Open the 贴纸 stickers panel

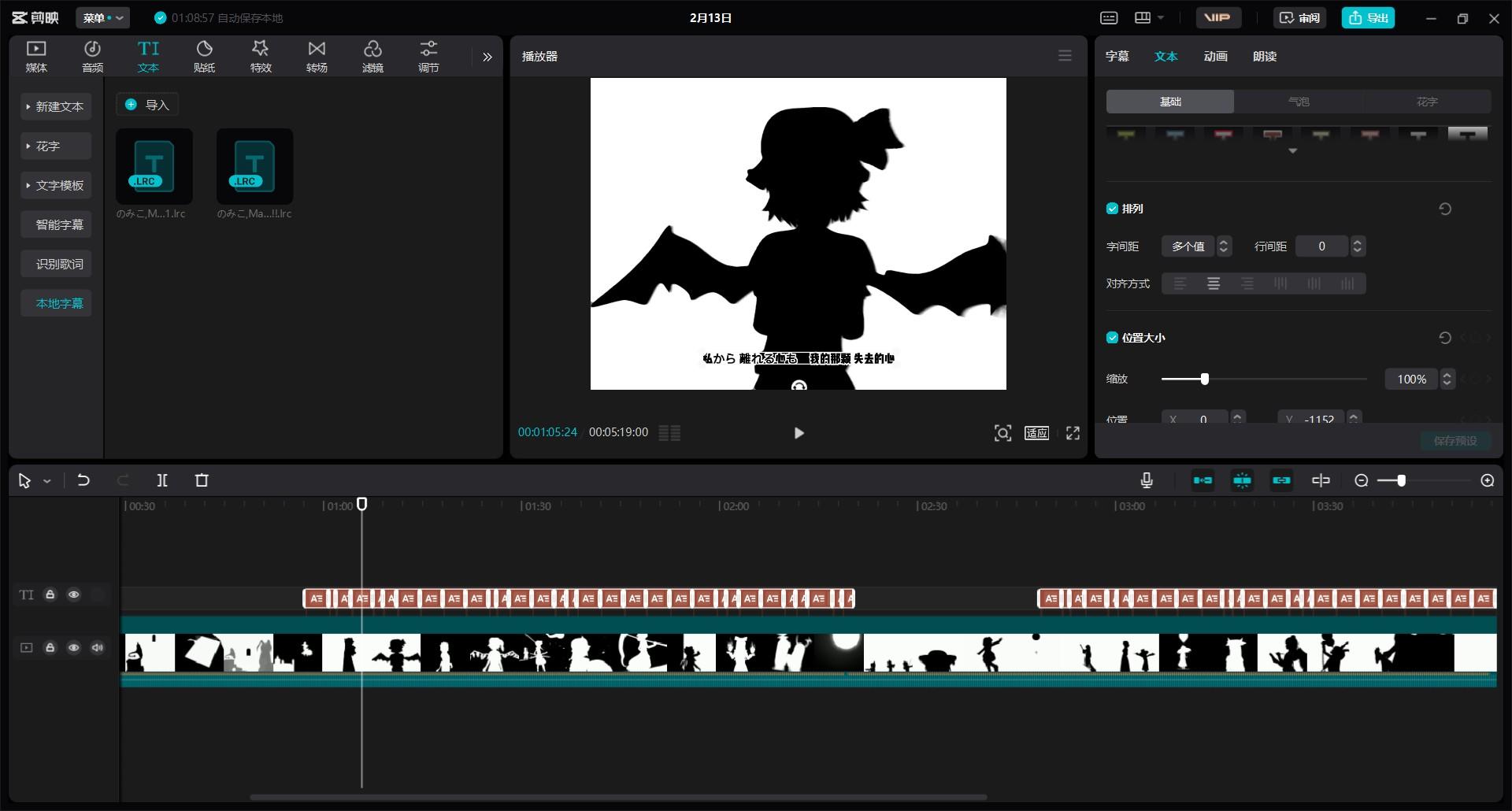[204, 57]
